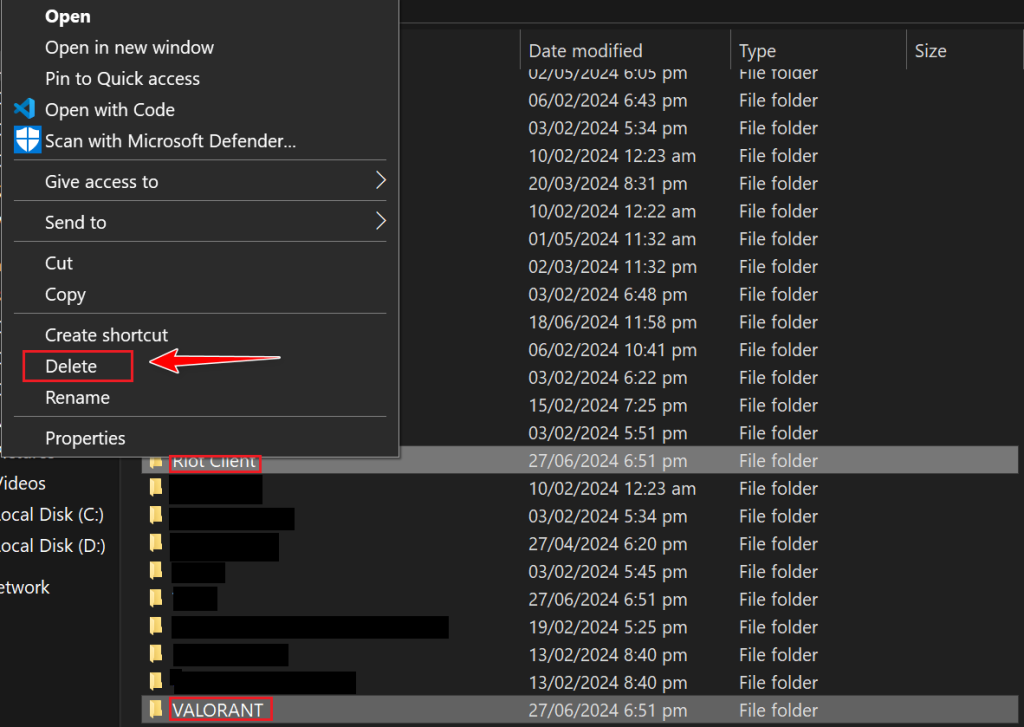Click the date 10/02/2024 12:22 am
This screenshot has height=727, width=1024.
(x=612, y=212)
